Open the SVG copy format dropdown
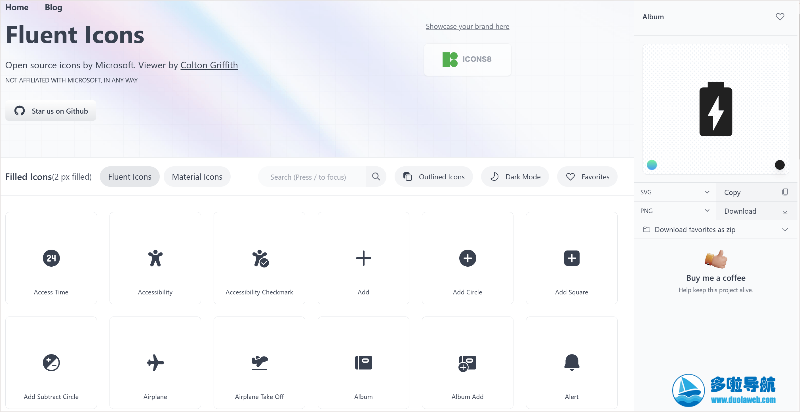The height and width of the screenshot is (412, 800). (x=675, y=192)
